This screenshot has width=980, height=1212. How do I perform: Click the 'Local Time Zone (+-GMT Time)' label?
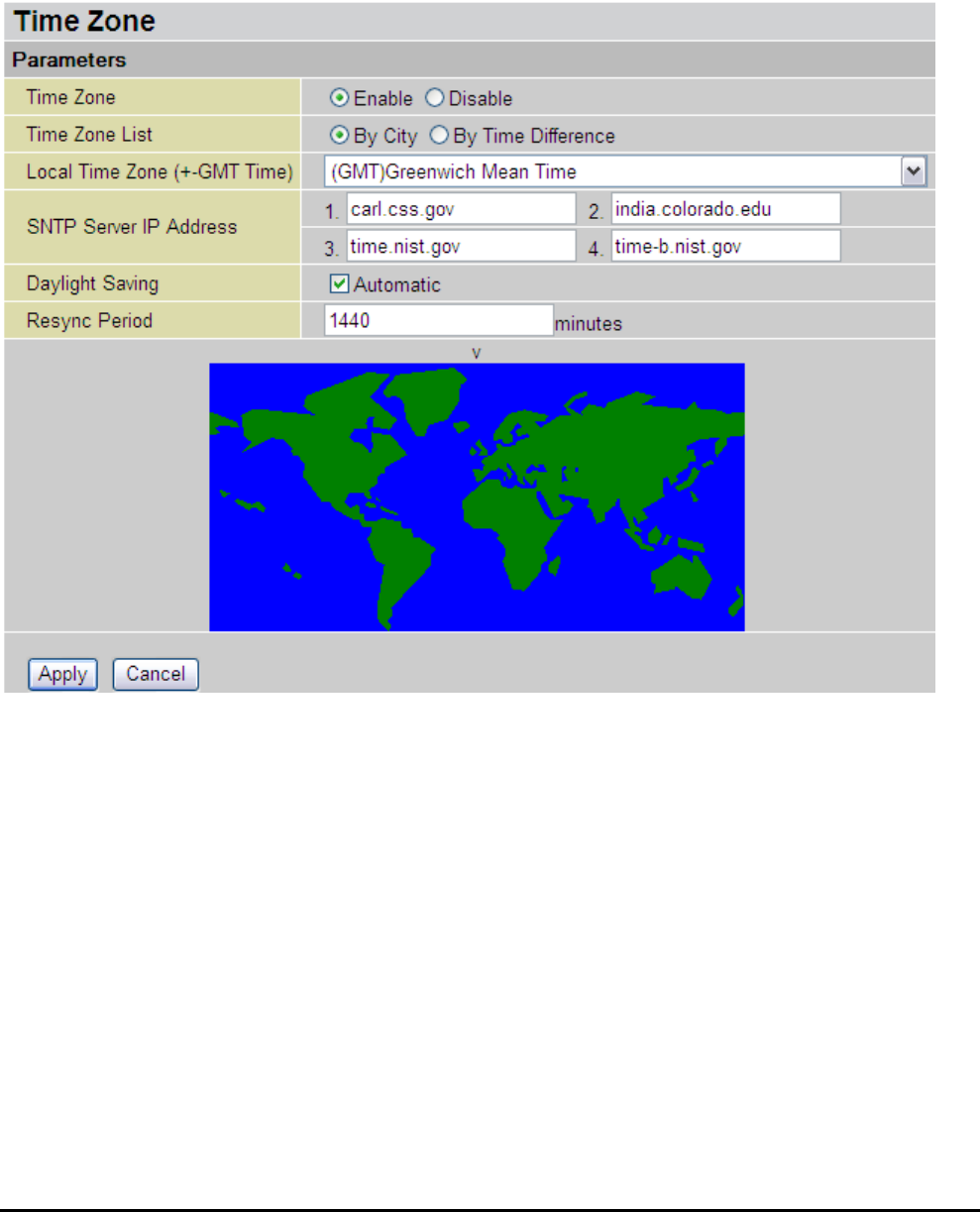coord(160,172)
